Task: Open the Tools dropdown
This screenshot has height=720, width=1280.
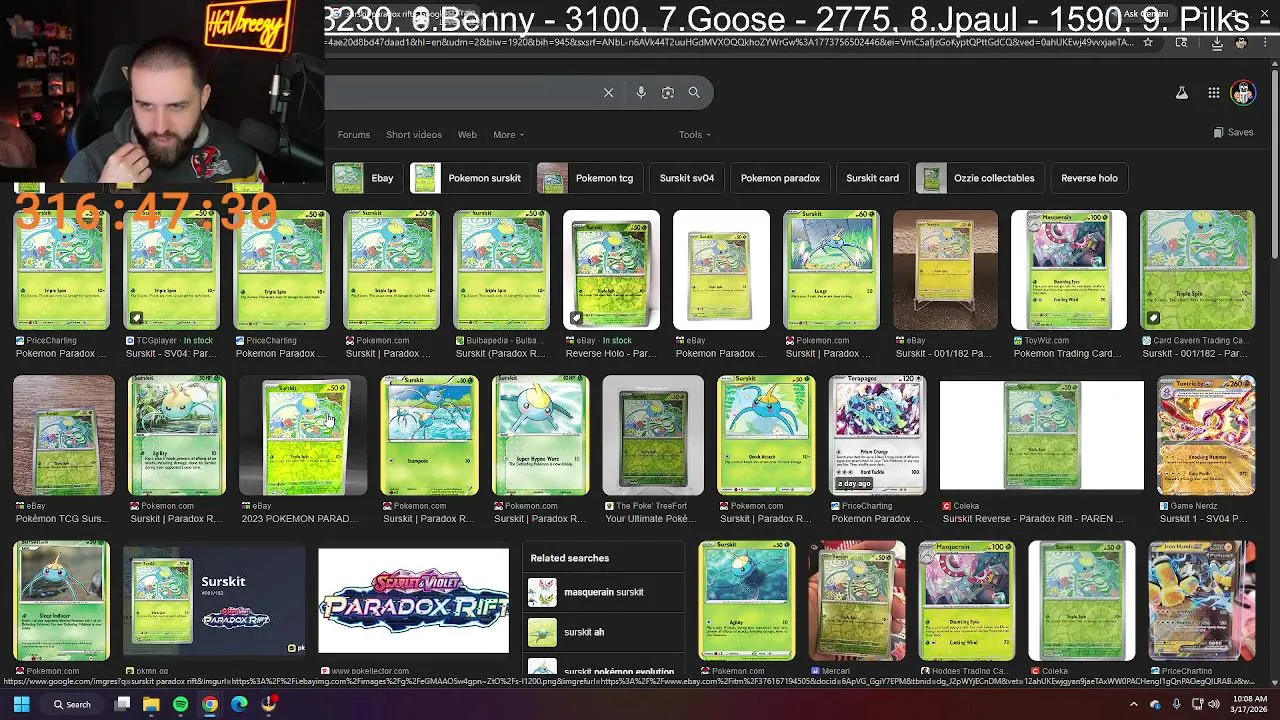Action: pos(694,134)
